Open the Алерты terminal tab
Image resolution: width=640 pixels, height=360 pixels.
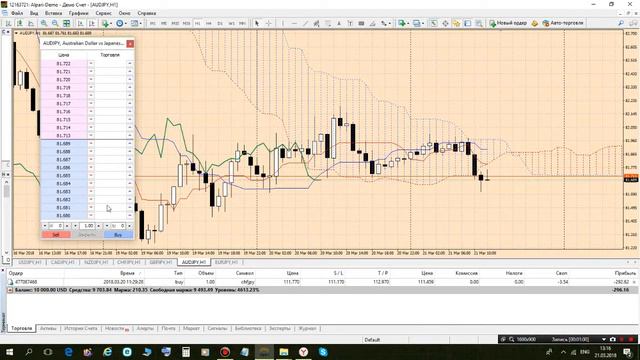[x=145, y=328]
